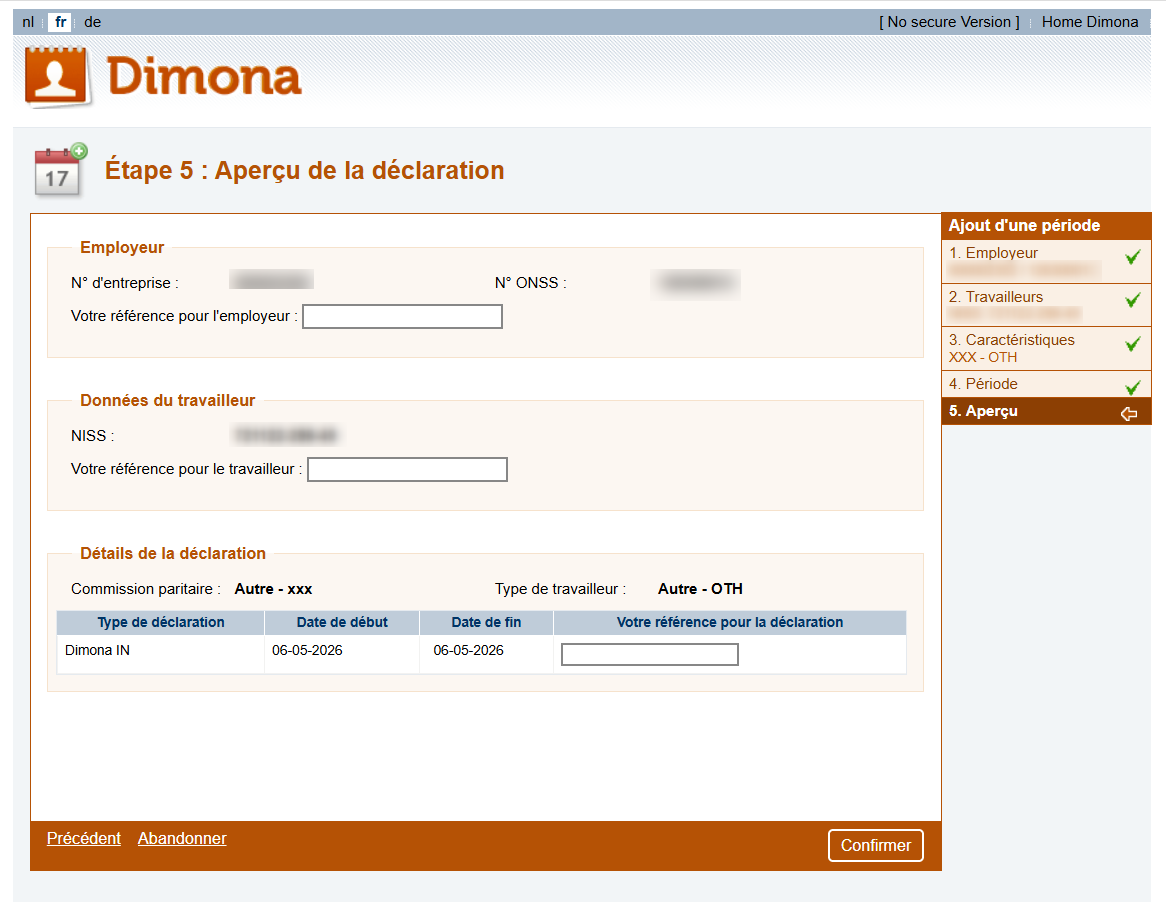This screenshot has width=1166, height=902.
Task: Click the N° d'entreprise label
Action: [x=124, y=283]
